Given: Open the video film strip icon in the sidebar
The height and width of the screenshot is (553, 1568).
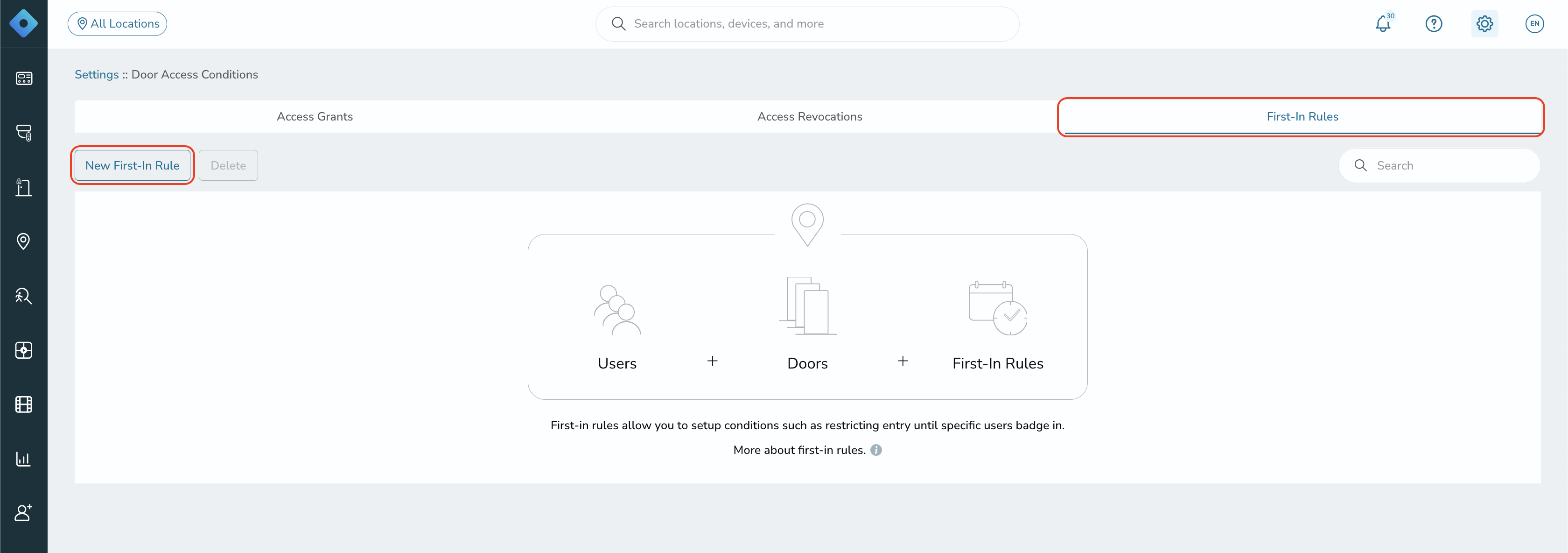Looking at the screenshot, I should [24, 404].
